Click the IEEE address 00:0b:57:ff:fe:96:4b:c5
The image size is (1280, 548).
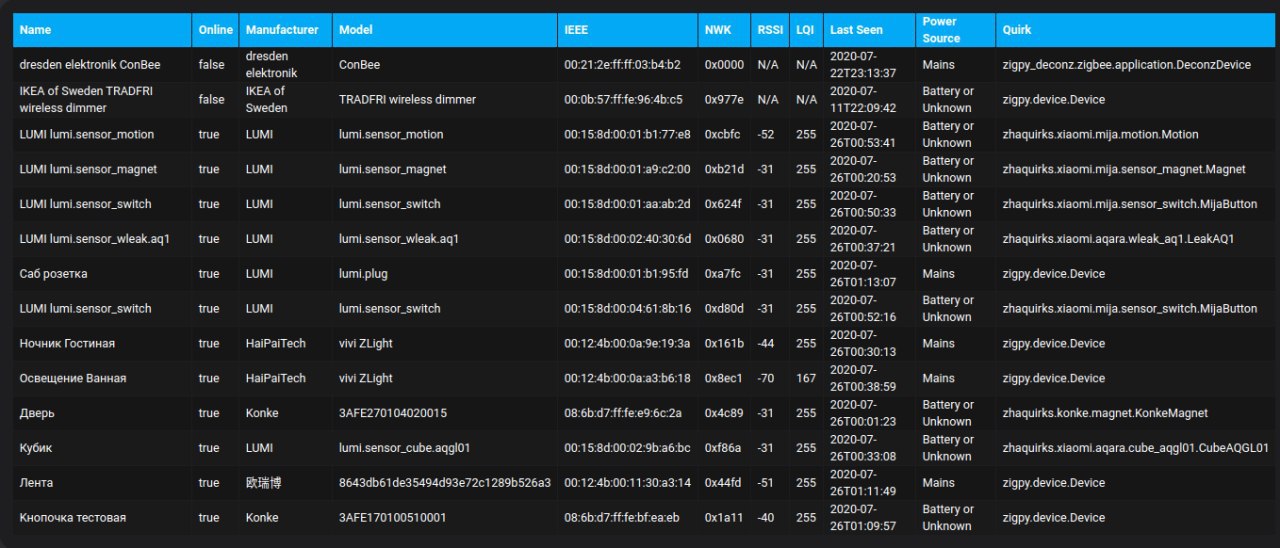[623, 100]
